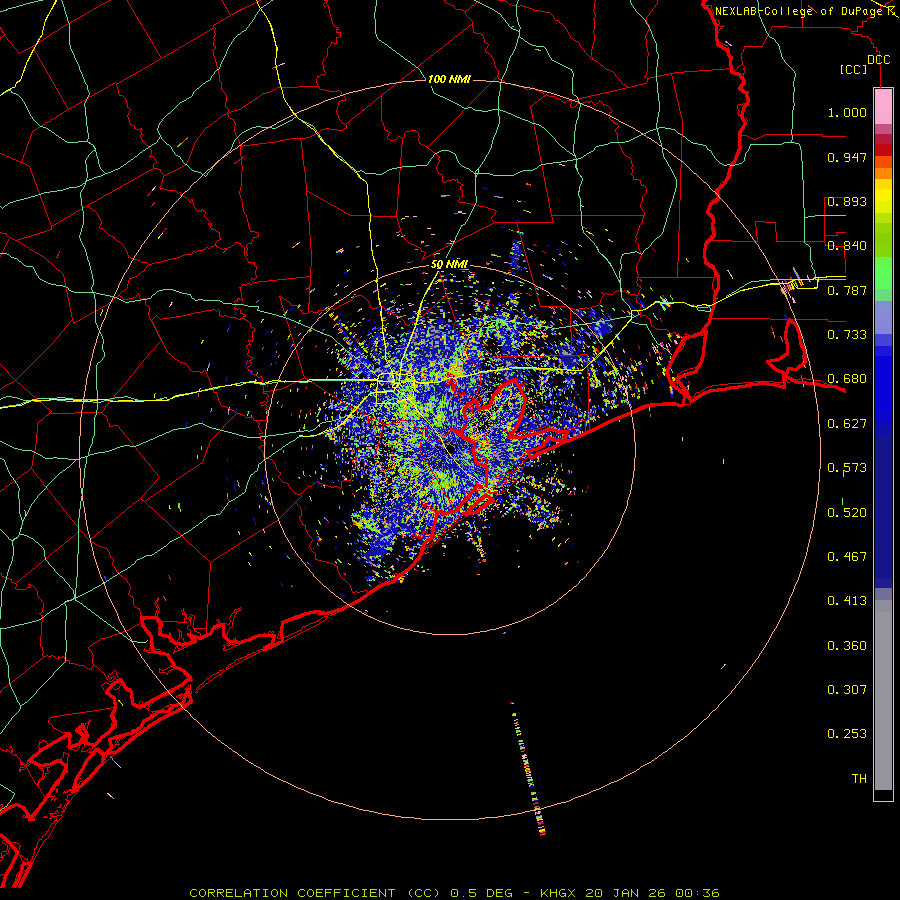This screenshot has height=900, width=900.
Task: Select the 0.573 scale value
Action: tap(847, 468)
